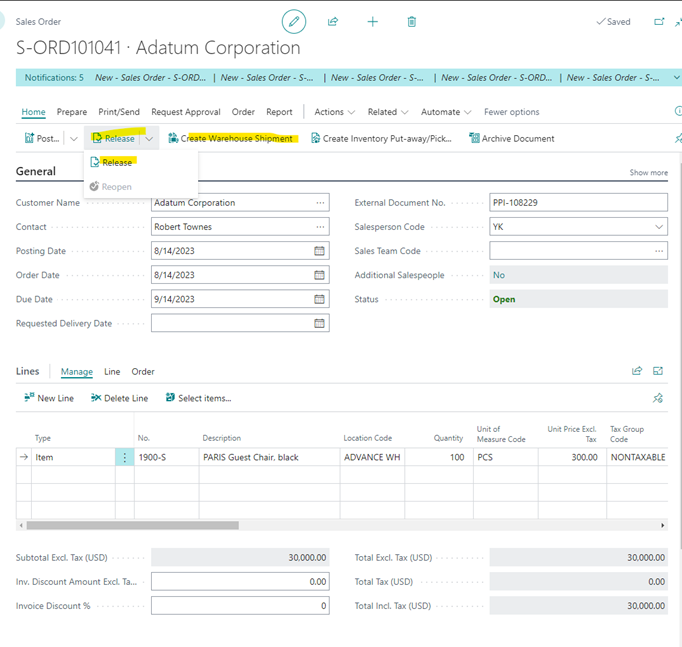Choose Reopen from the dropdown menu
This screenshot has height=647, width=682.
point(111,187)
